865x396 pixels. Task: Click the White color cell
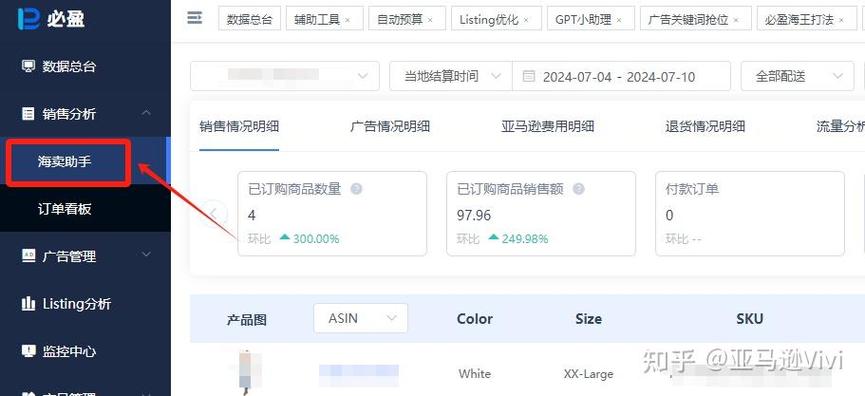tap(474, 374)
